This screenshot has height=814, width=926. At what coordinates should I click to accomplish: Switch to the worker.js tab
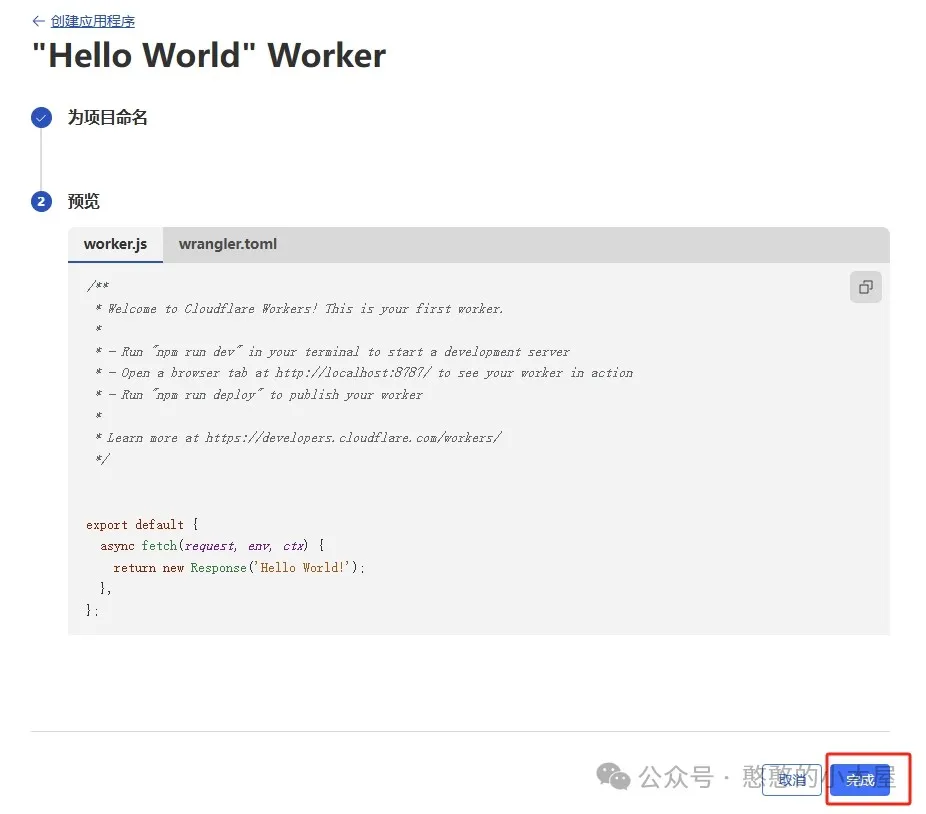coord(115,244)
